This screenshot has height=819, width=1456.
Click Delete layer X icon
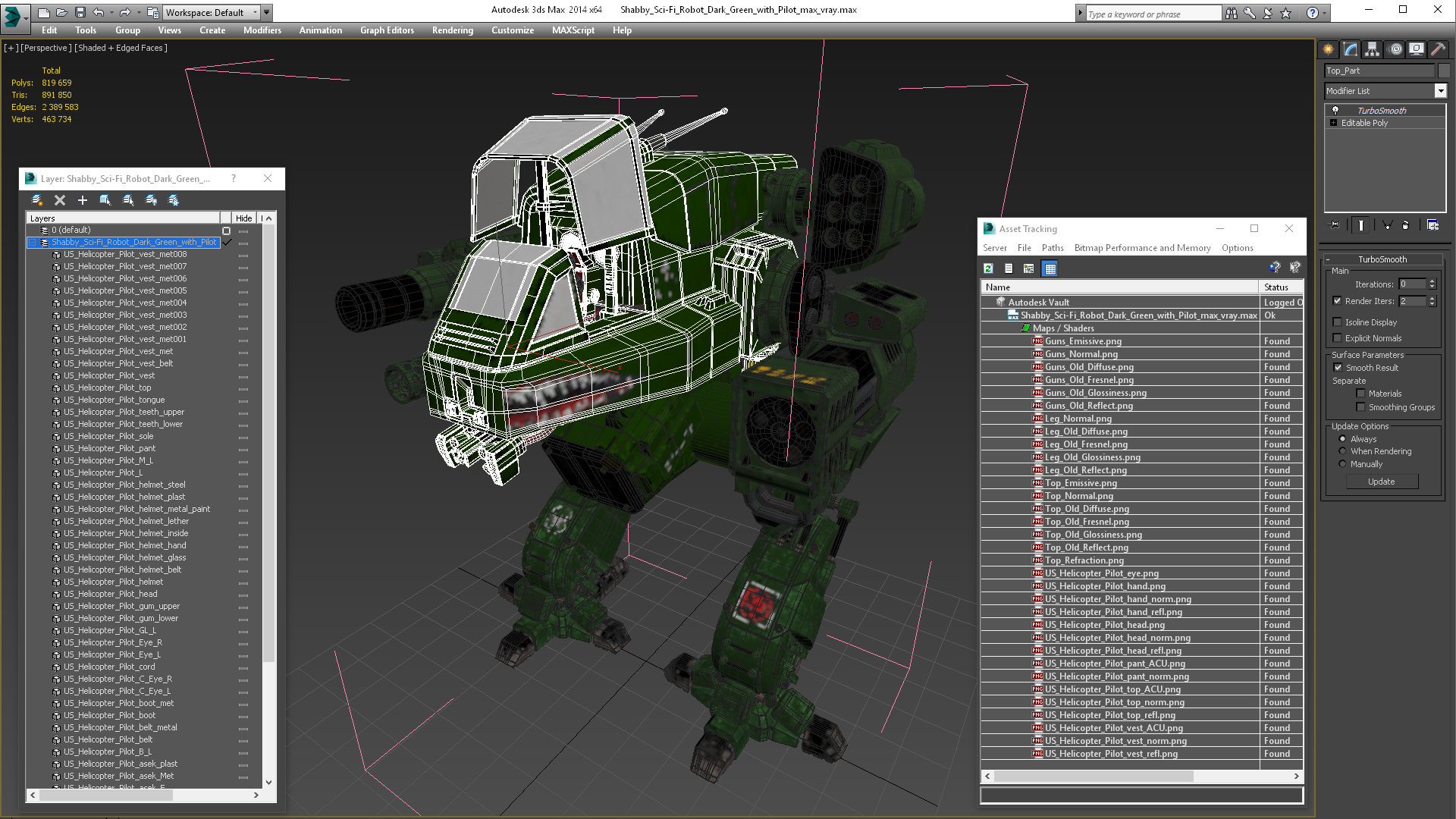(60, 200)
